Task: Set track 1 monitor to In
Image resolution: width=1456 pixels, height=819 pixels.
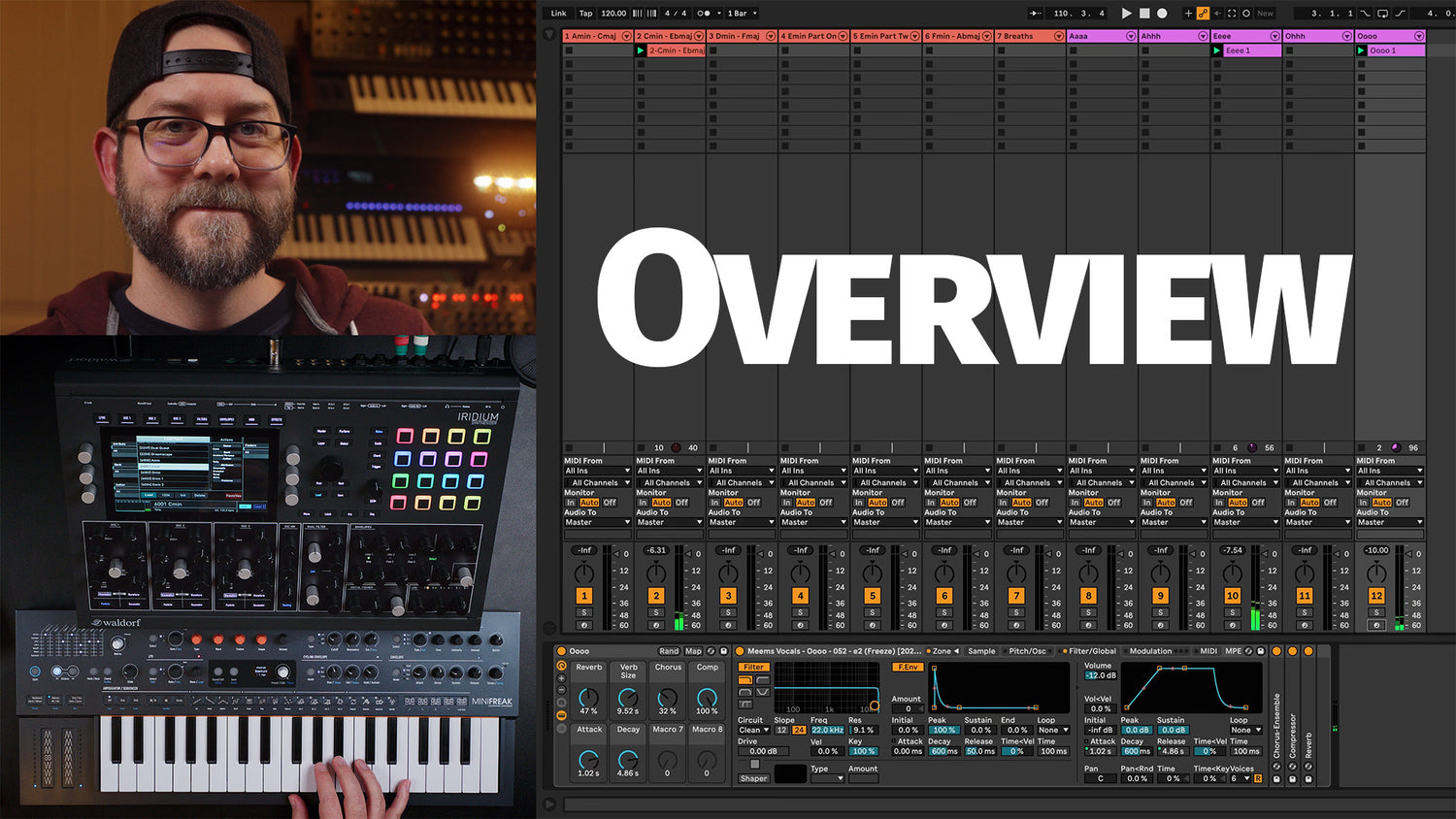Action: (571, 503)
